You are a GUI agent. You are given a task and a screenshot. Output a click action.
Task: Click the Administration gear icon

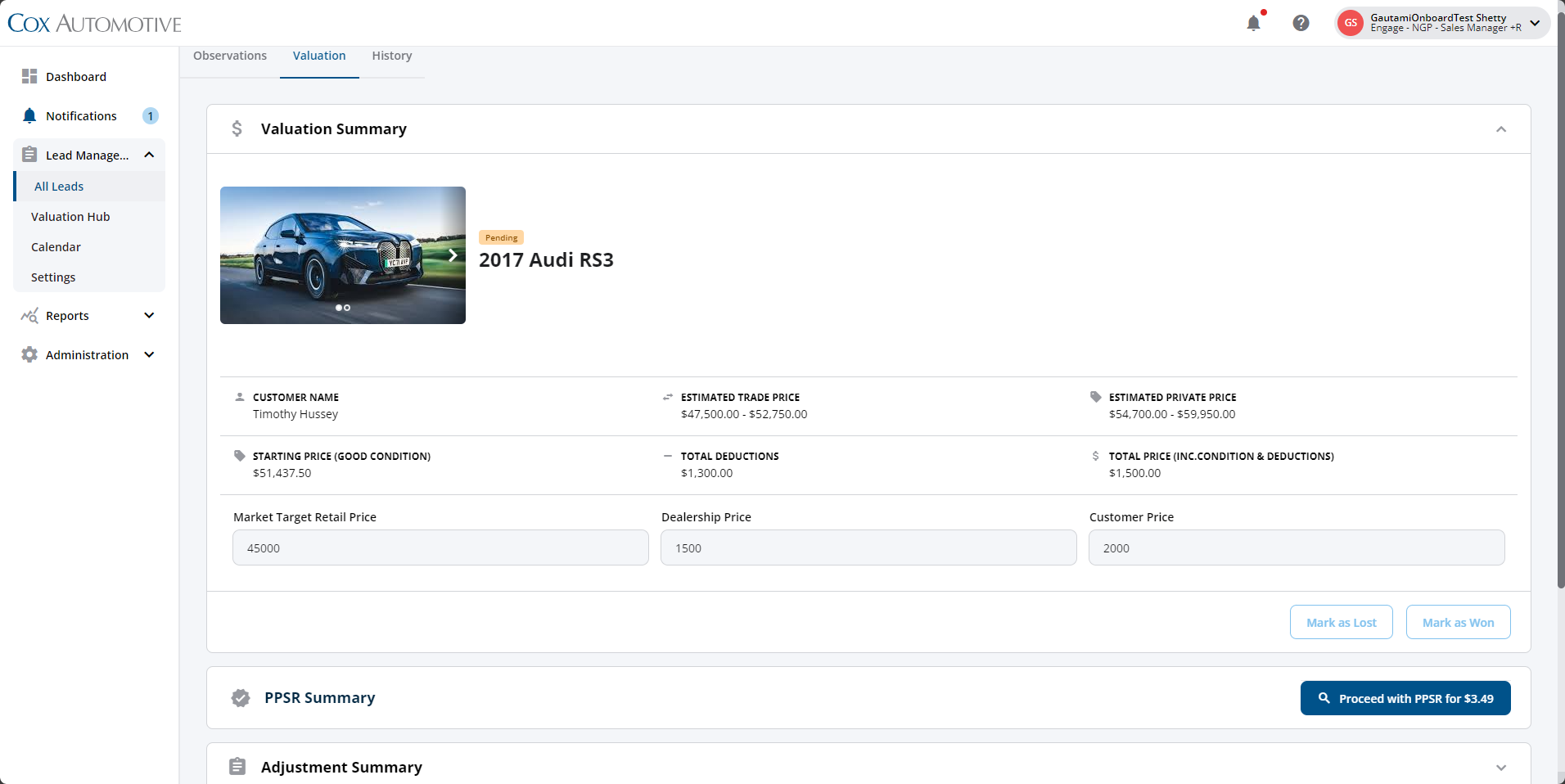point(29,354)
